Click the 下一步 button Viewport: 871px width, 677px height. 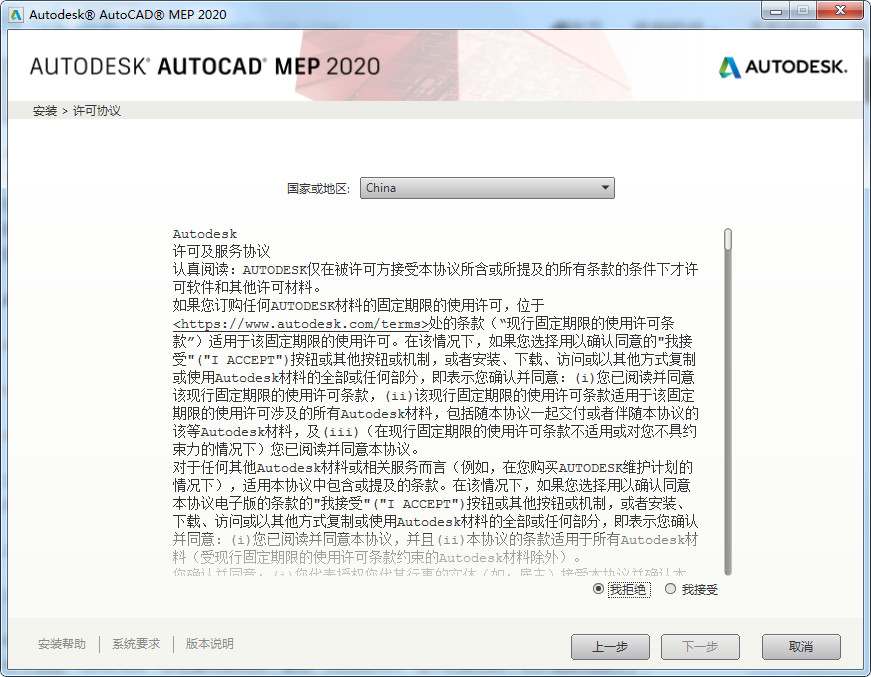[700, 646]
